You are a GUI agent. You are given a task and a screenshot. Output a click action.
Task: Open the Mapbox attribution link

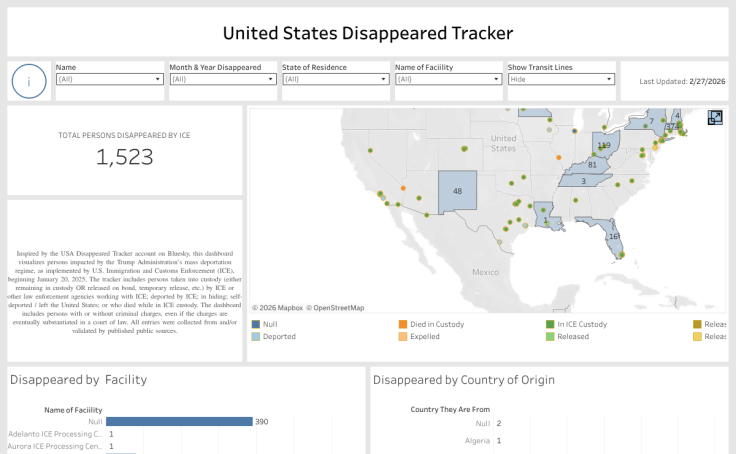pyautogui.click(x=277, y=308)
